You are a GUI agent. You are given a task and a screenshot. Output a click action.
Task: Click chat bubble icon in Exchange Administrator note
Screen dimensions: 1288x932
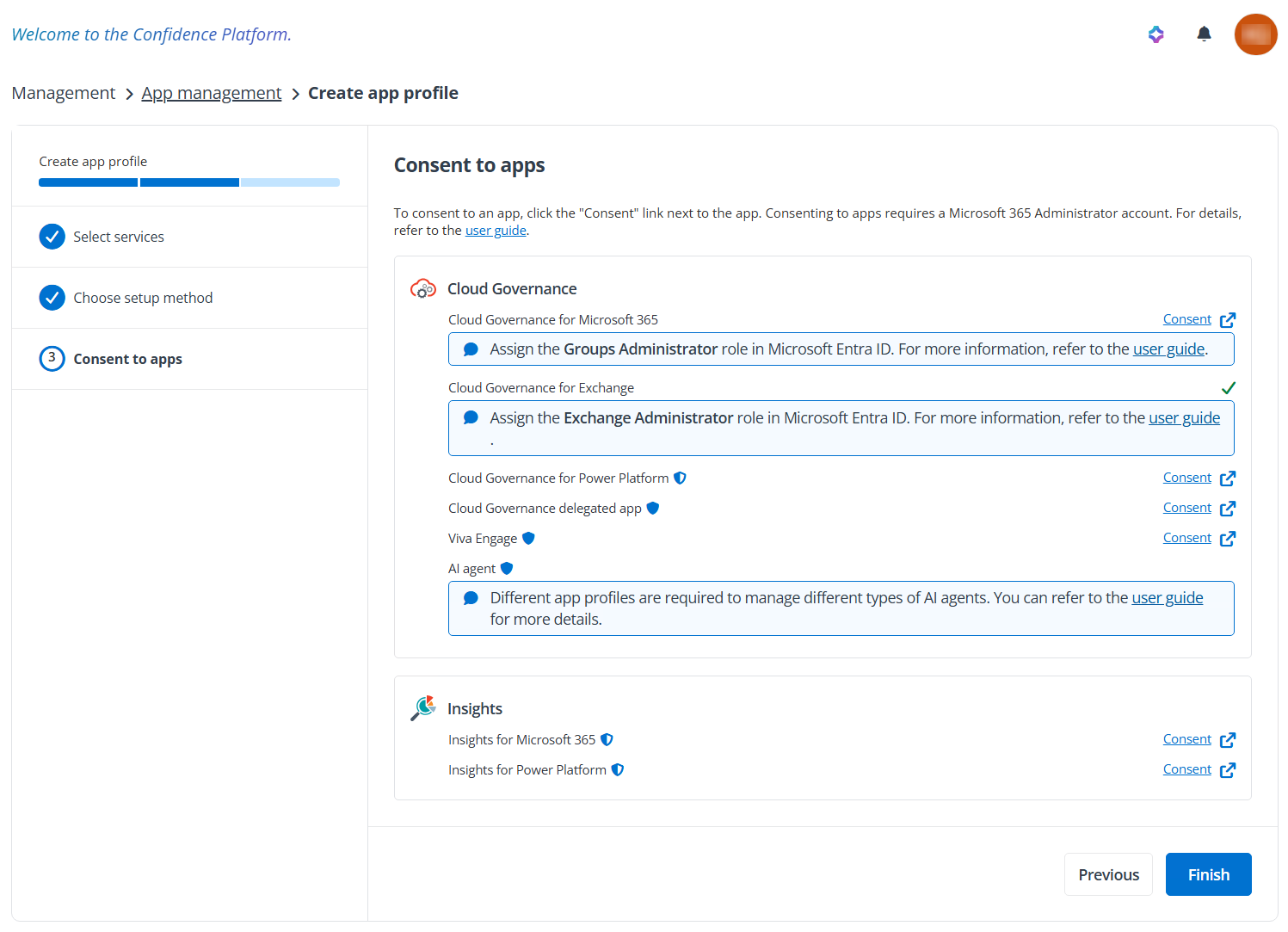[471, 417]
